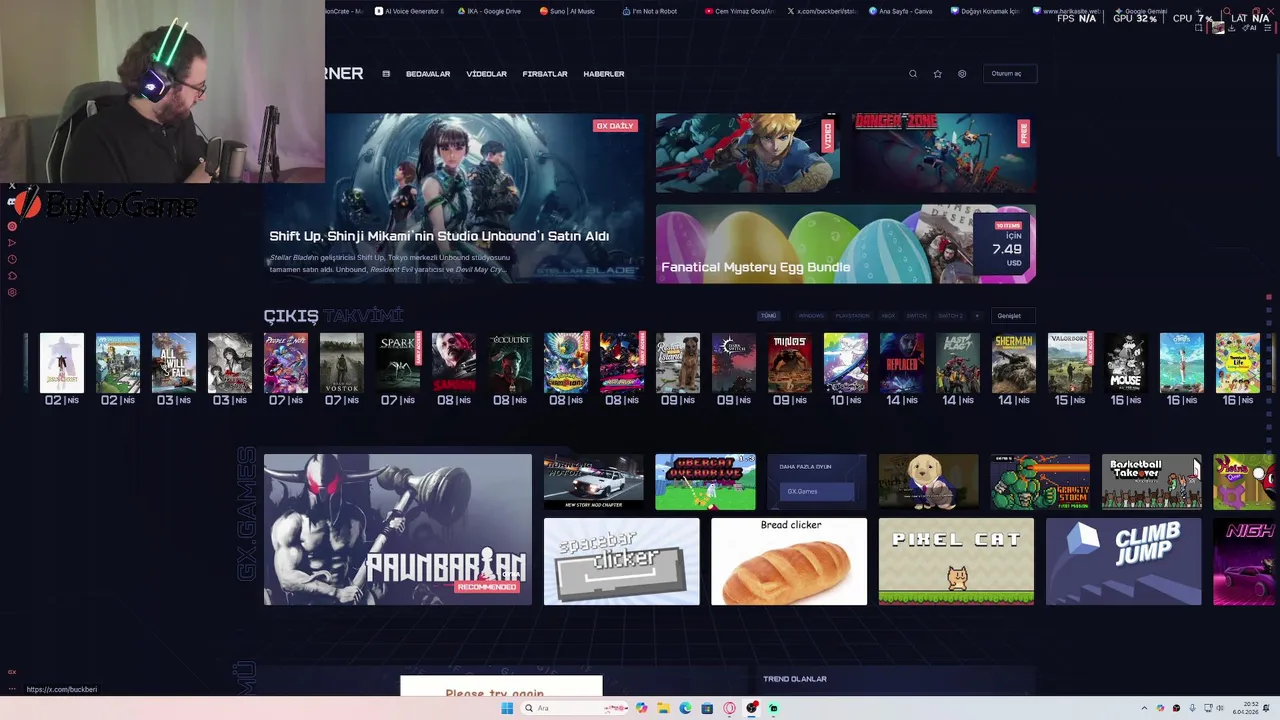The image size is (1280, 720).
Task: Open the Minos game cover
Action: coord(789,362)
